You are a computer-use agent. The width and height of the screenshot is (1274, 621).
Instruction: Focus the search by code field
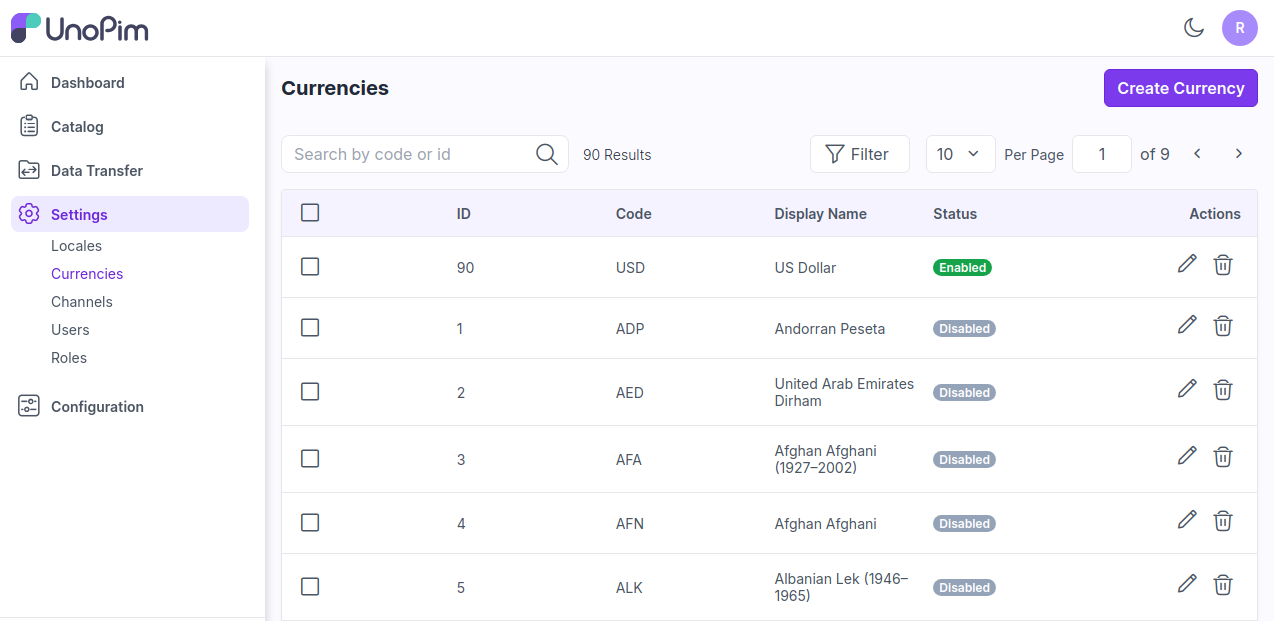pos(410,154)
